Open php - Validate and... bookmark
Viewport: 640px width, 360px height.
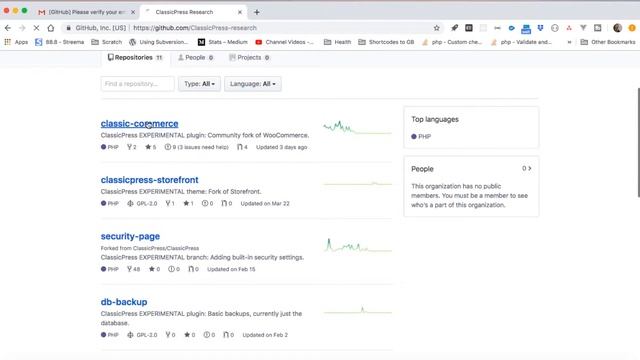point(521,42)
